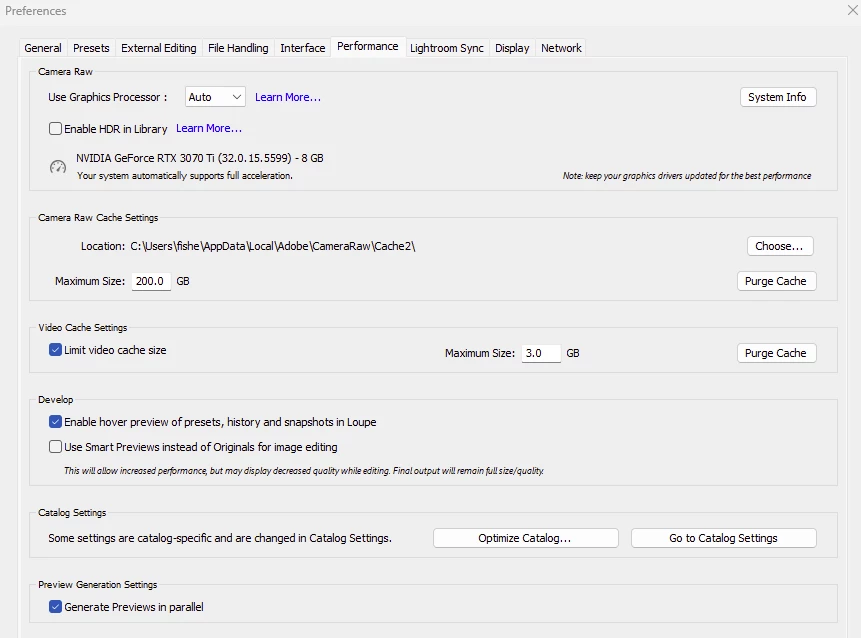Click the NVIDIA GeForce RTX 3070 Ti text
This screenshot has height=638, width=861.
pos(200,158)
